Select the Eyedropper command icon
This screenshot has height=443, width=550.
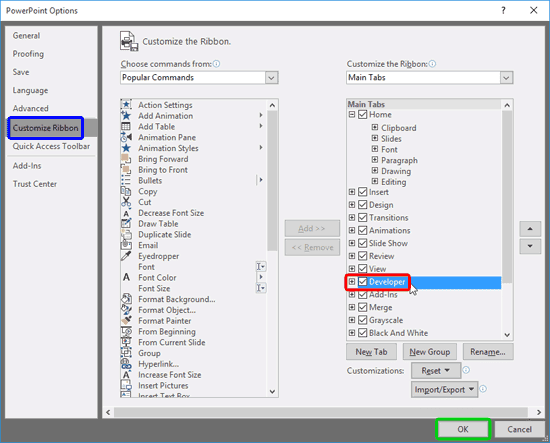(x=126, y=256)
